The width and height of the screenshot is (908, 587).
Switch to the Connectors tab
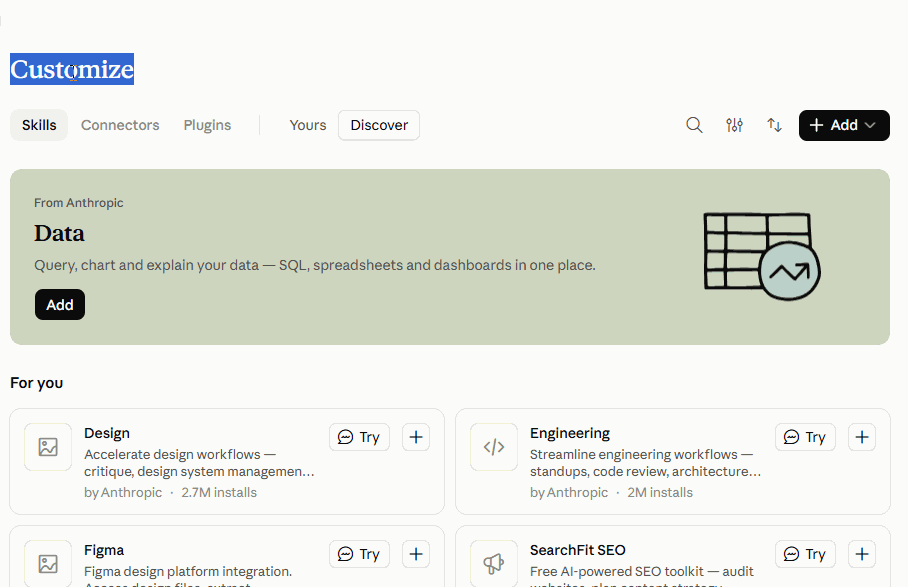pos(120,125)
